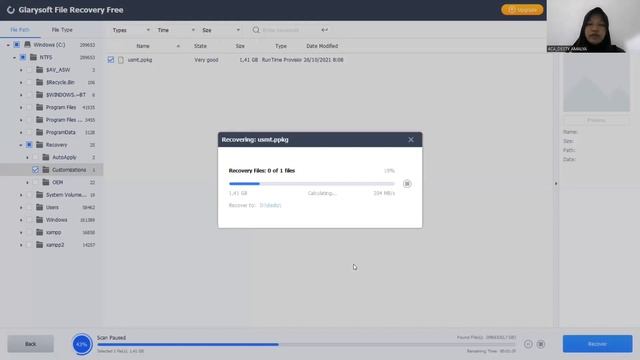This screenshot has width=640, height=360.
Task: Switch to the File Type tab
Action: coord(62,30)
